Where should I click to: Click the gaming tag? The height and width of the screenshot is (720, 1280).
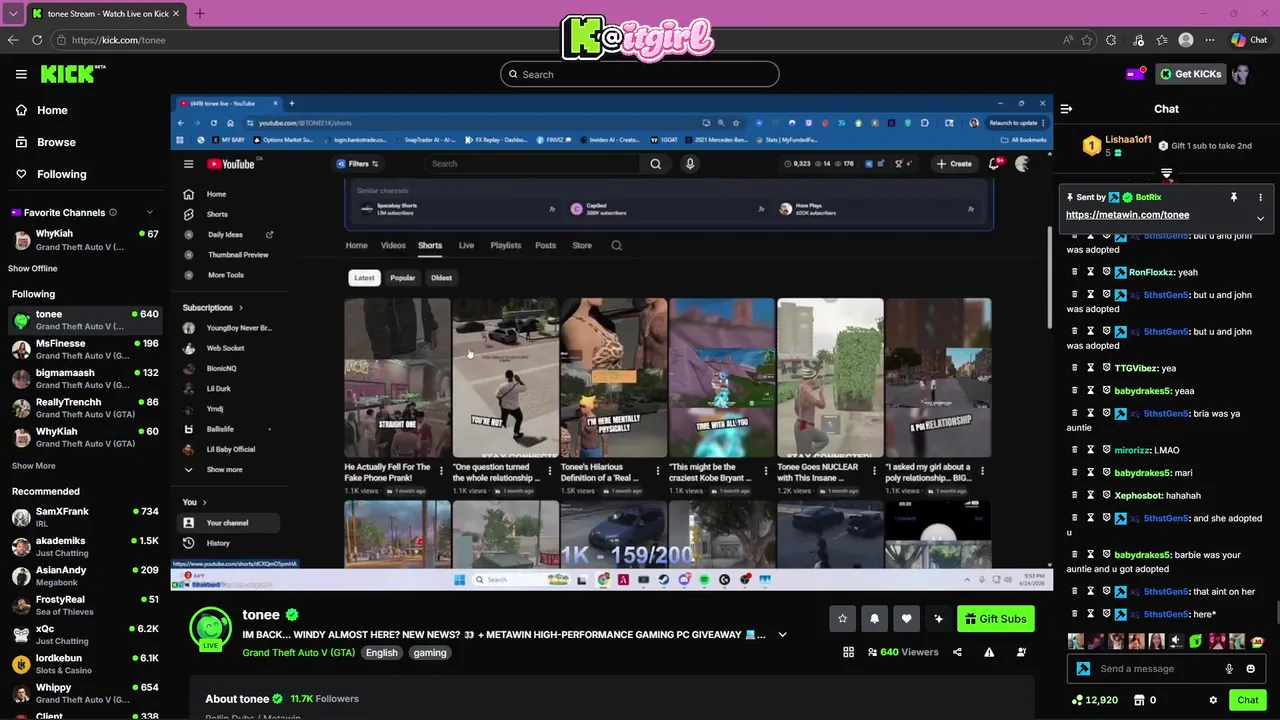point(430,652)
